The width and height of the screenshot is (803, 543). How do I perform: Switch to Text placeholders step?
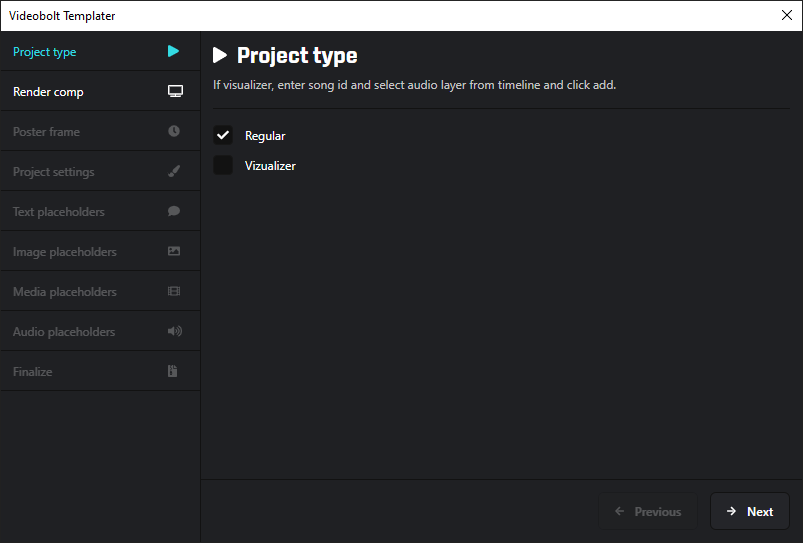point(100,211)
